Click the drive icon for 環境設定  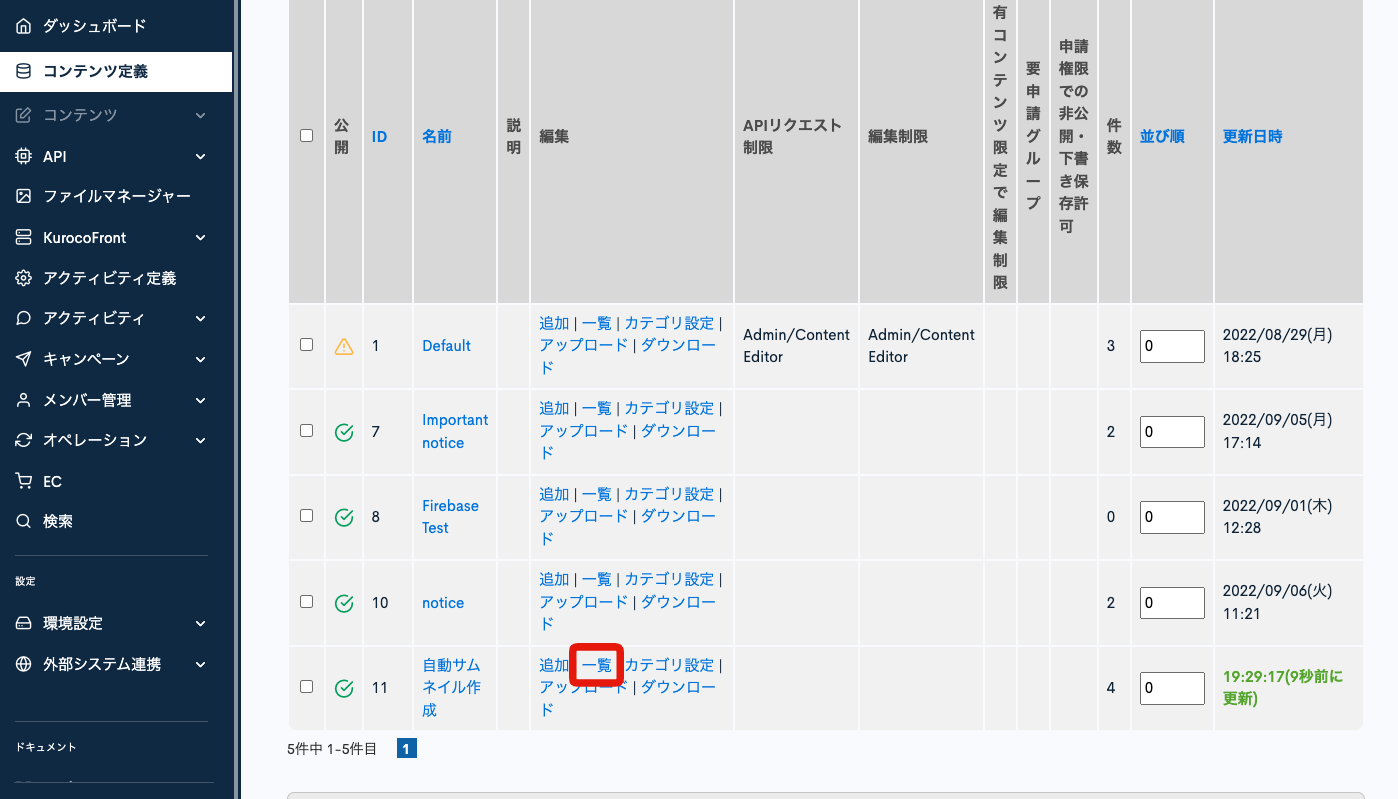24,623
